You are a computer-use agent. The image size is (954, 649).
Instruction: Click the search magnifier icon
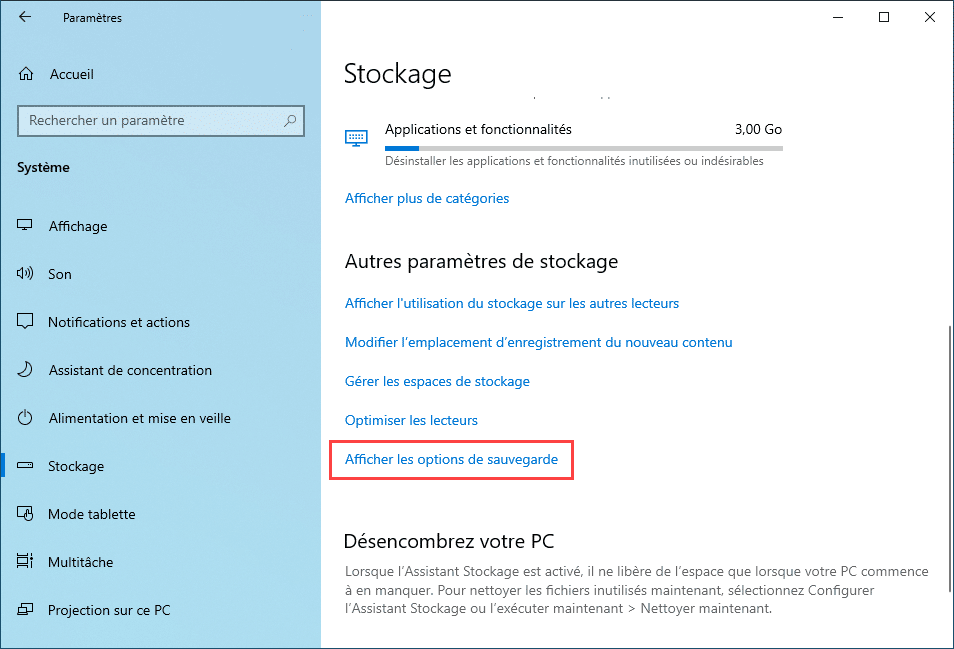pyautogui.click(x=290, y=120)
